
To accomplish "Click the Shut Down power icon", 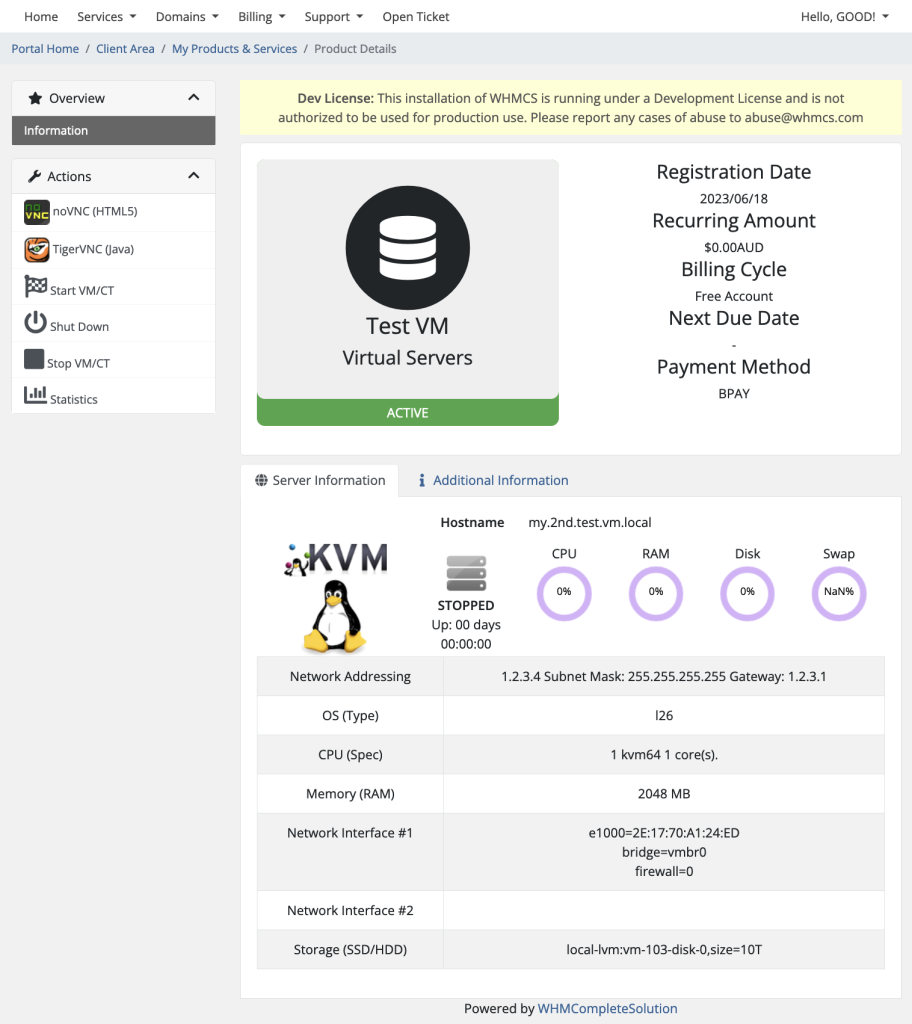I will tap(35, 323).
